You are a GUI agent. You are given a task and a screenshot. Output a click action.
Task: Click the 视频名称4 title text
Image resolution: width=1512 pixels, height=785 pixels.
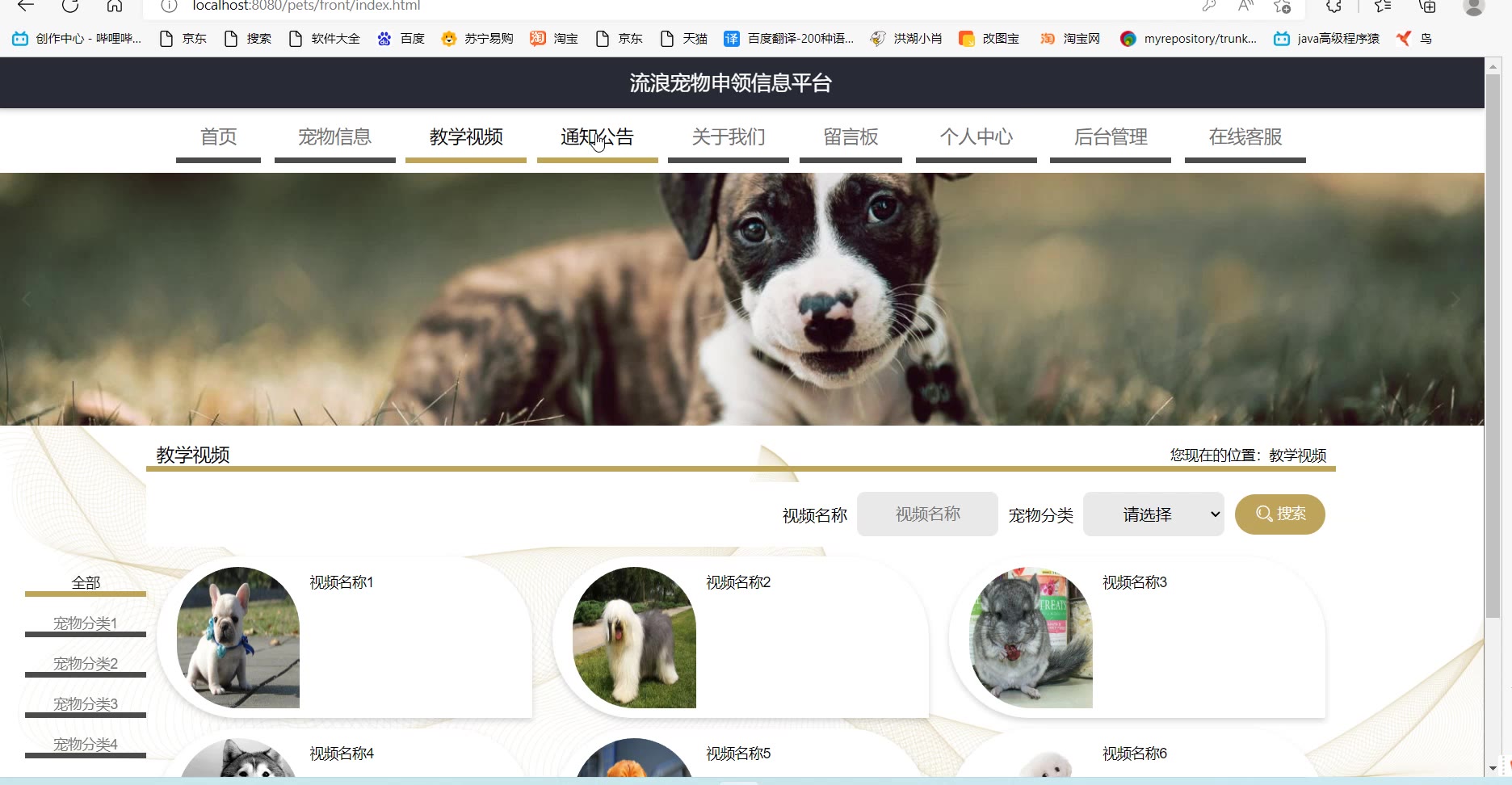pyautogui.click(x=342, y=754)
